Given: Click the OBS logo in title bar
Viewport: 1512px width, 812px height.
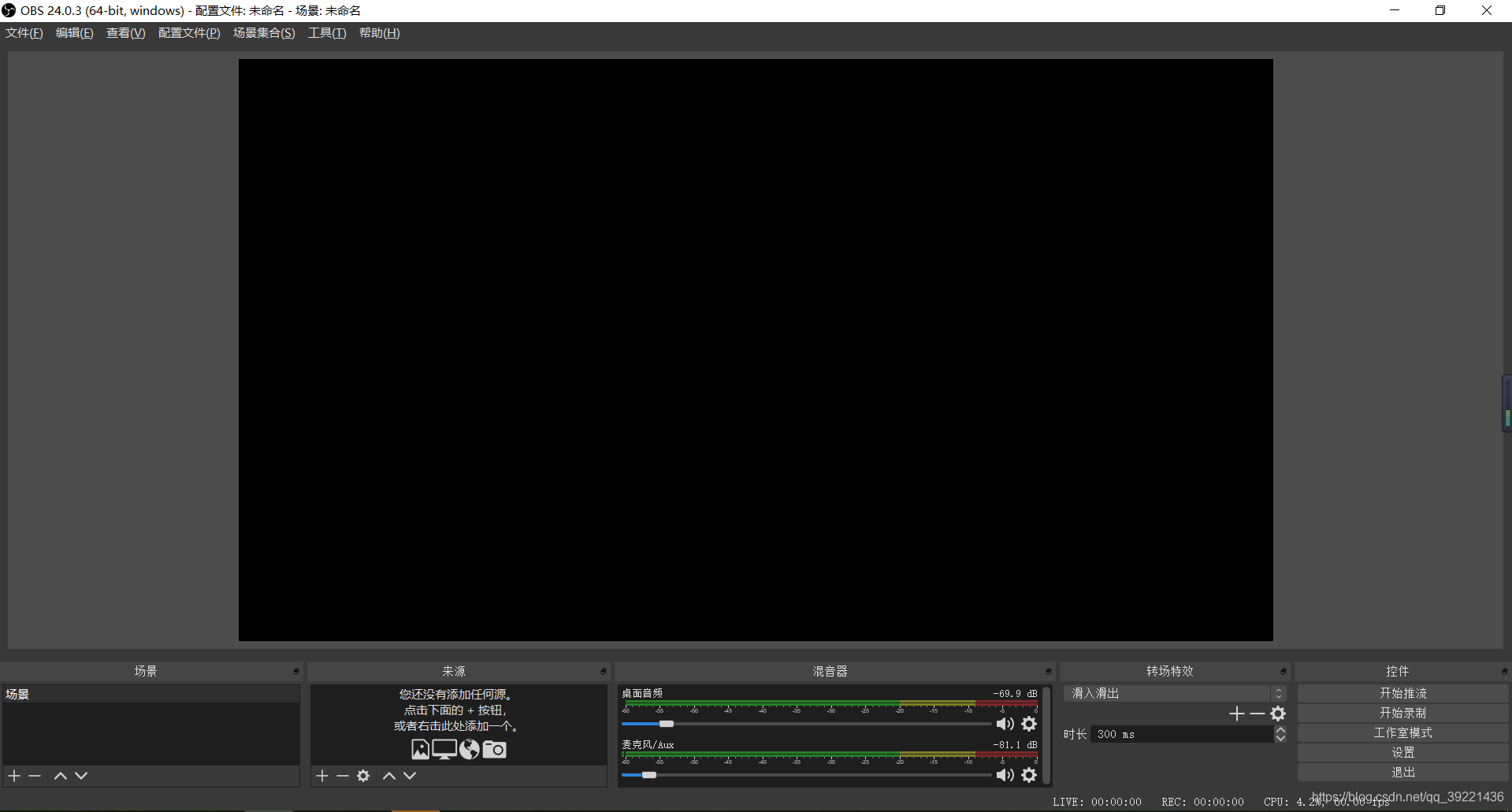Looking at the screenshot, I should [9, 10].
